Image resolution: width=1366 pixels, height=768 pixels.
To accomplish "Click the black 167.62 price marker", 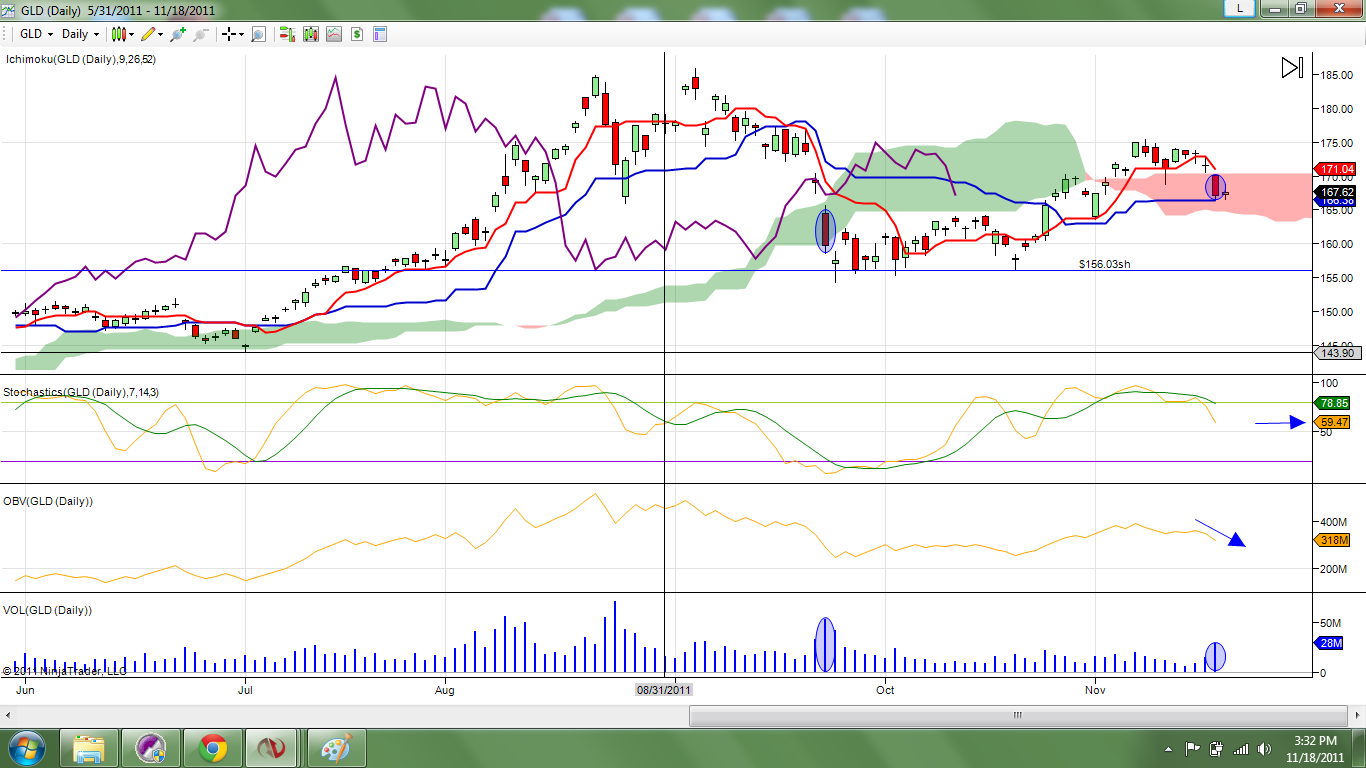I will (x=1336, y=192).
